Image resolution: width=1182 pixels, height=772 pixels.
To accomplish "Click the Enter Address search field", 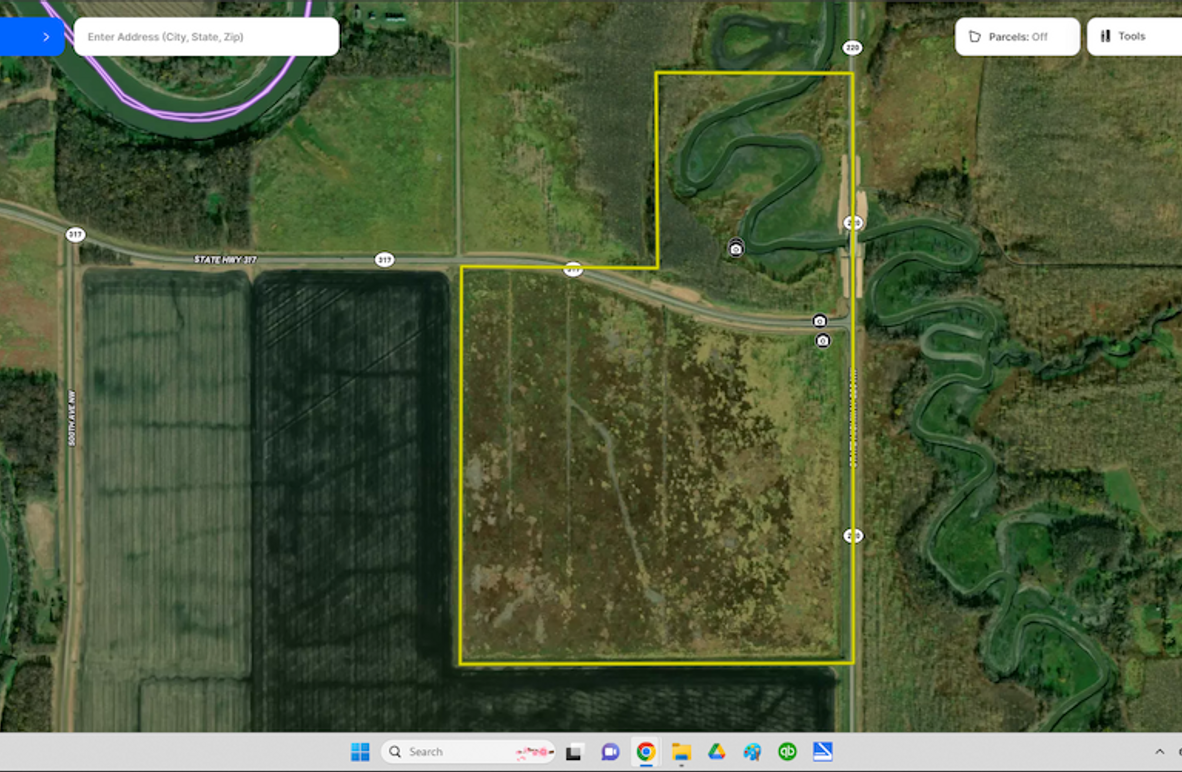I will coord(206,37).
